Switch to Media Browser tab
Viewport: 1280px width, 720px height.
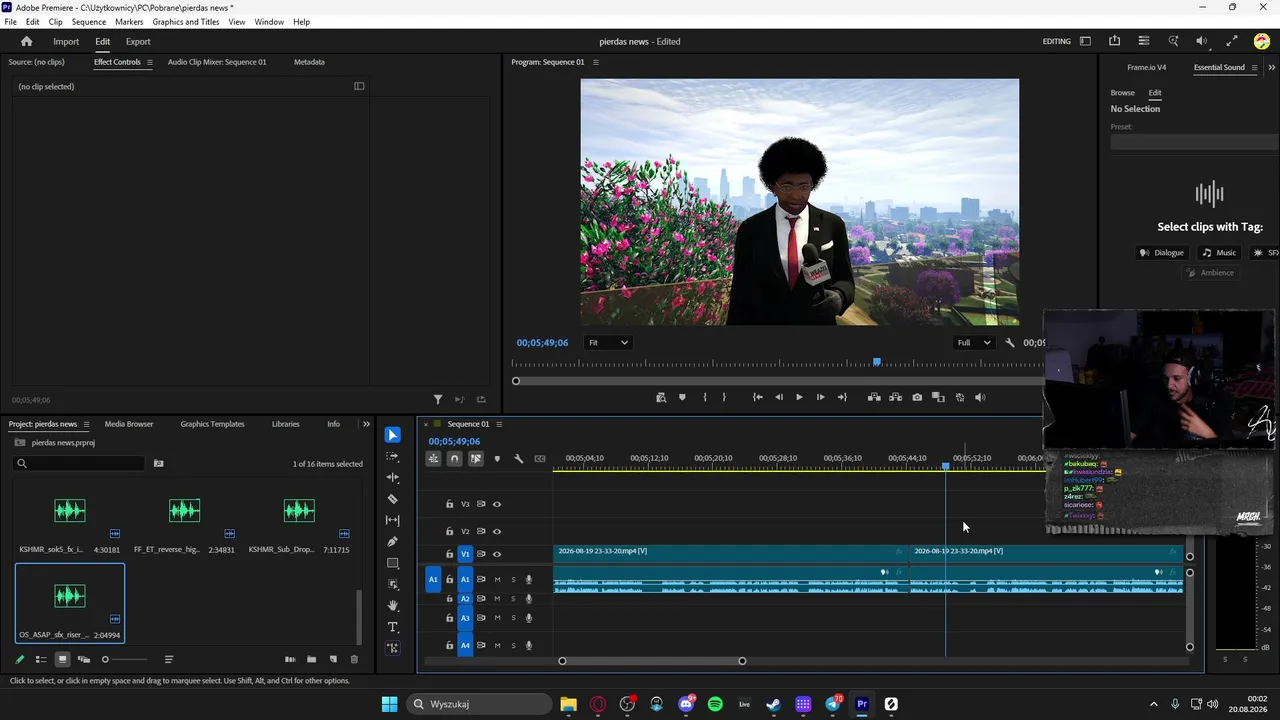point(129,424)
